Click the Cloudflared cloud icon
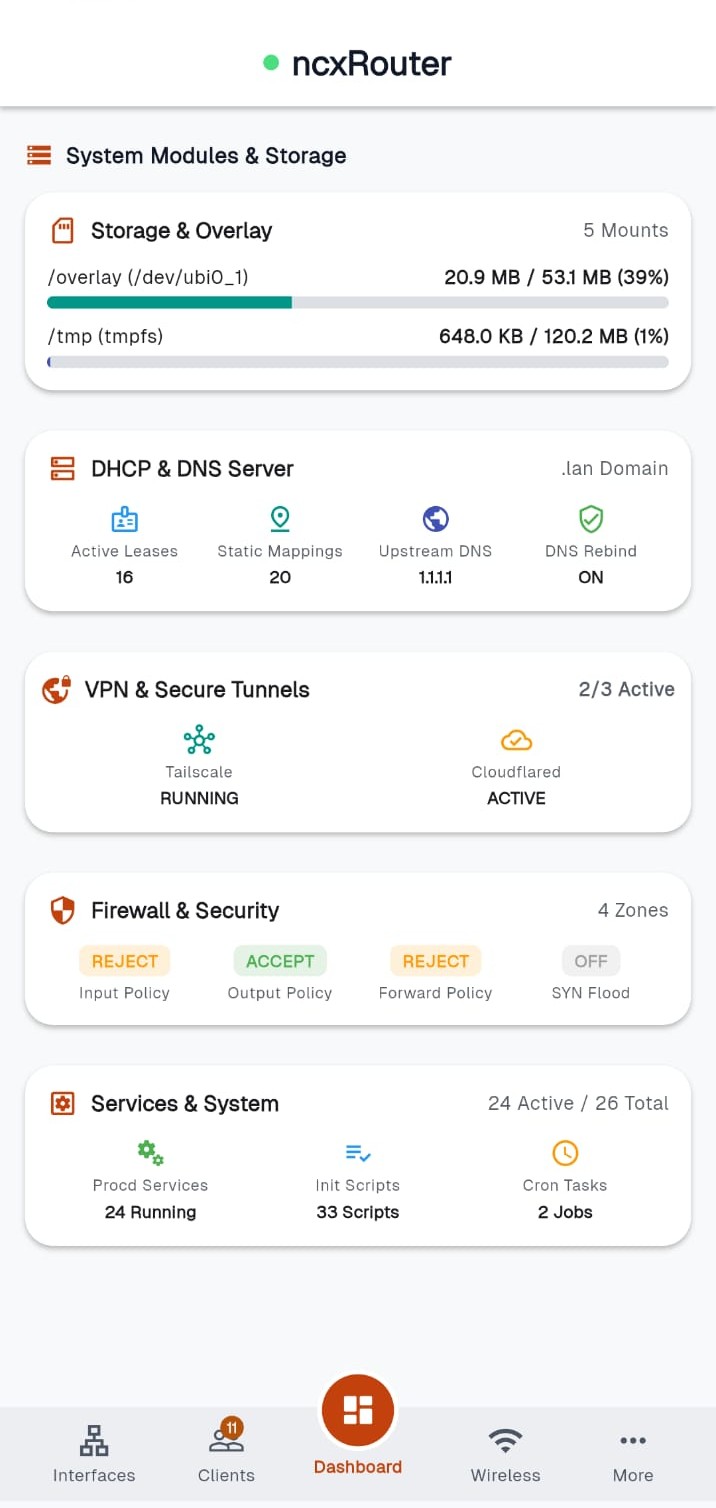The width and height of the screenshot is (716, 1508). [516, 740]
